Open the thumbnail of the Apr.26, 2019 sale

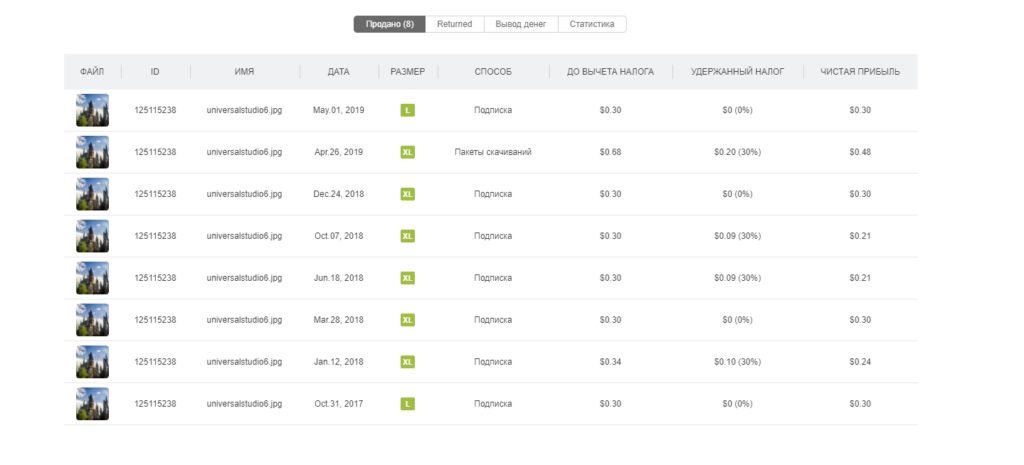tap(92, 152)
